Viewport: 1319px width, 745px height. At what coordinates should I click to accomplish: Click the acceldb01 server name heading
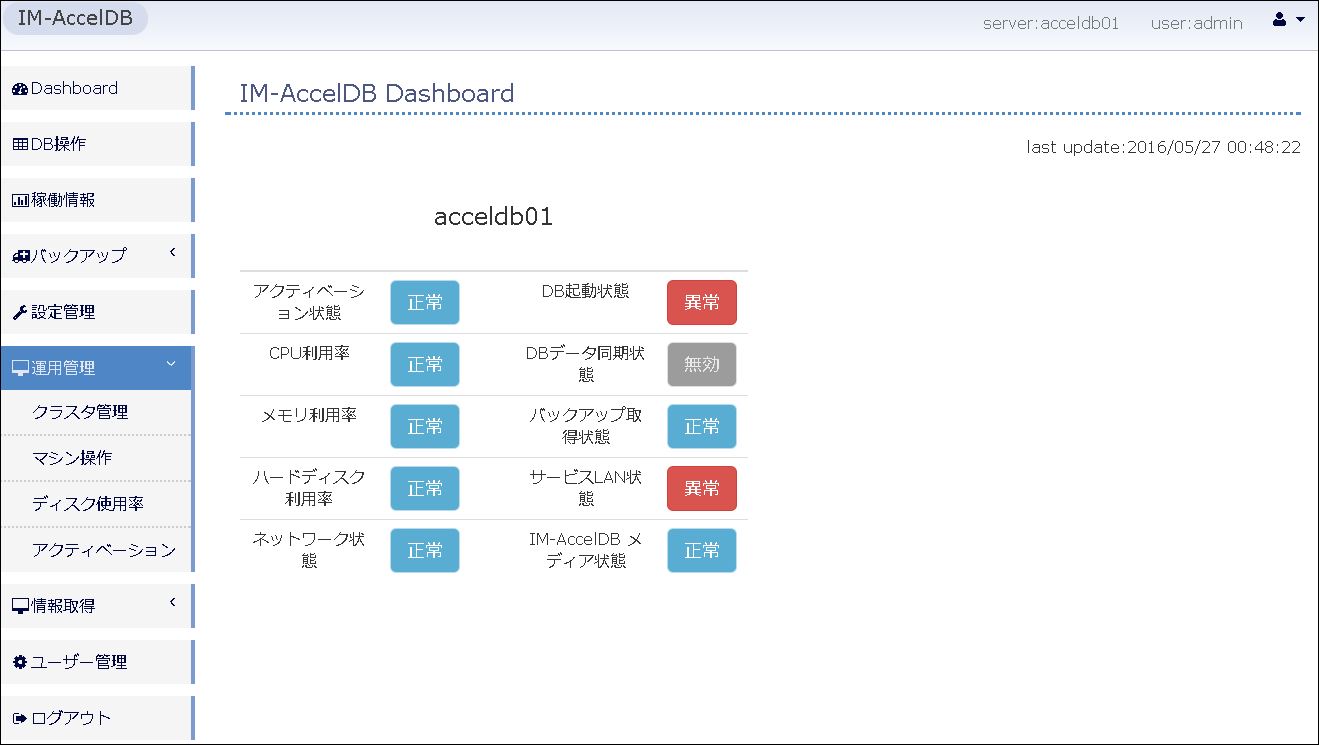pos(493,217)
